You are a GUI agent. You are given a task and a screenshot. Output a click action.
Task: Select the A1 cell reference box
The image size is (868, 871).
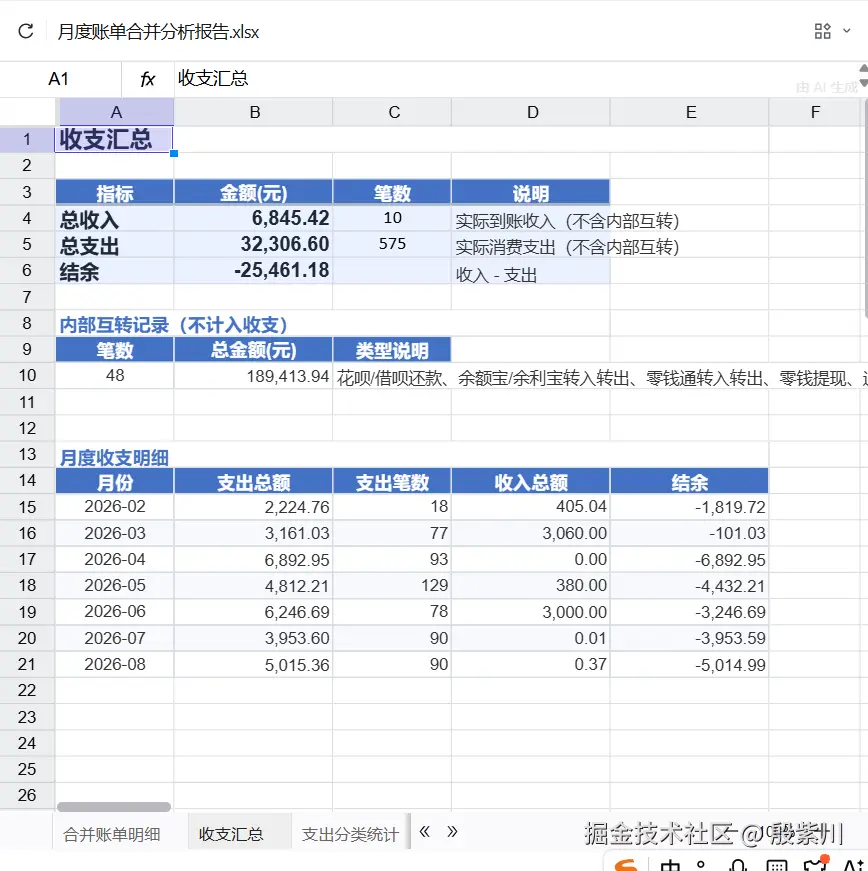(59, 79)
